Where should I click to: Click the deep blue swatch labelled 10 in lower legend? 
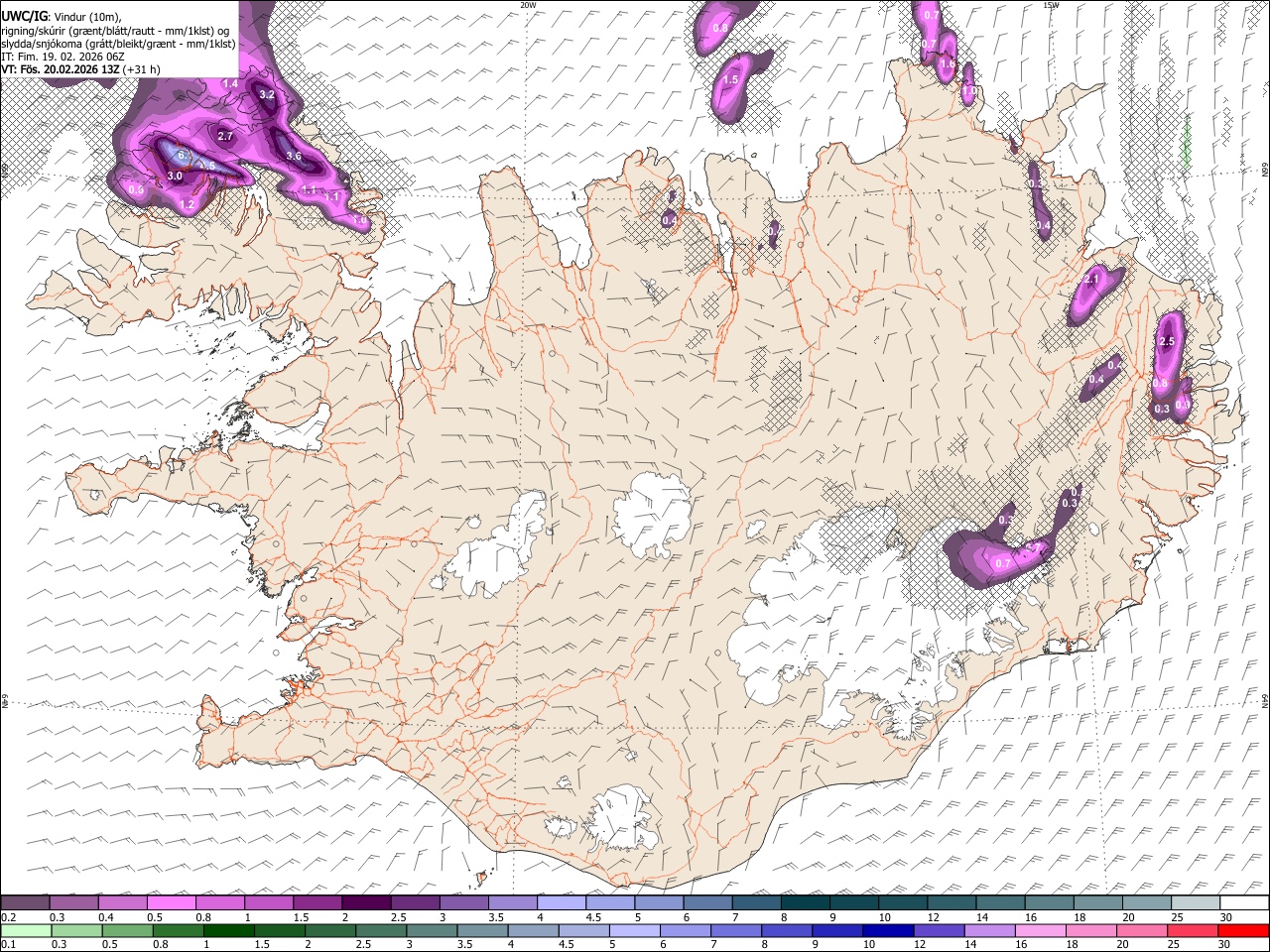888,930
